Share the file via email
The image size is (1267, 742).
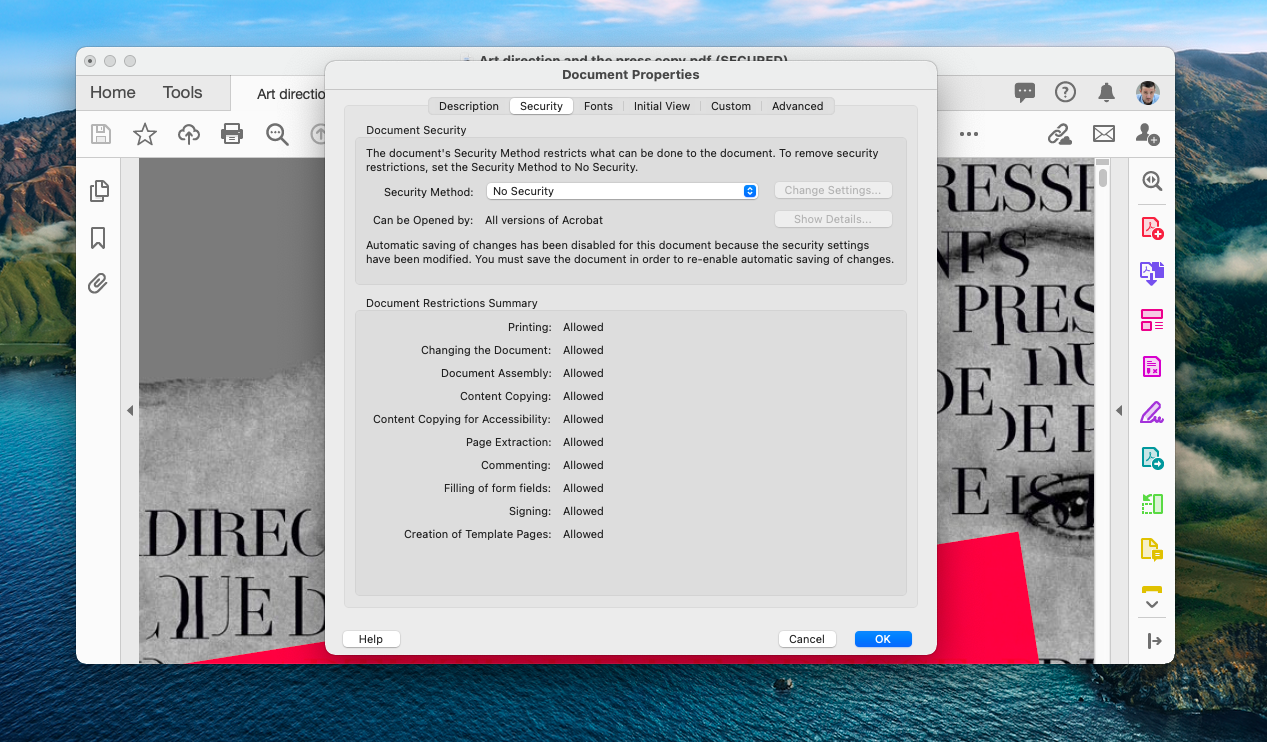click(x=1103, y=133)
